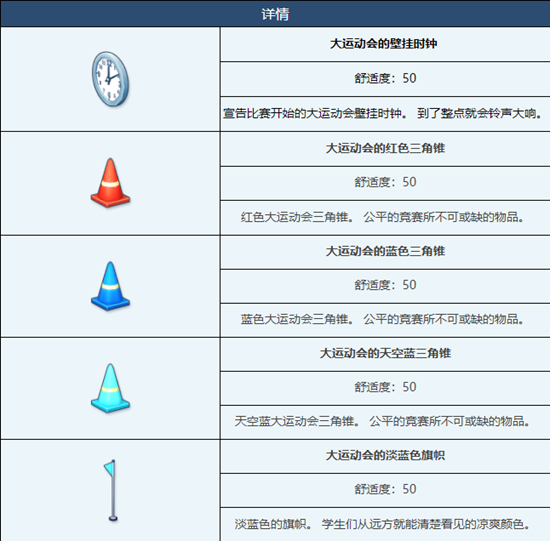Click 舒适度：50 under the flag title
Screen dimensions: 550x541
click(385, 489)
